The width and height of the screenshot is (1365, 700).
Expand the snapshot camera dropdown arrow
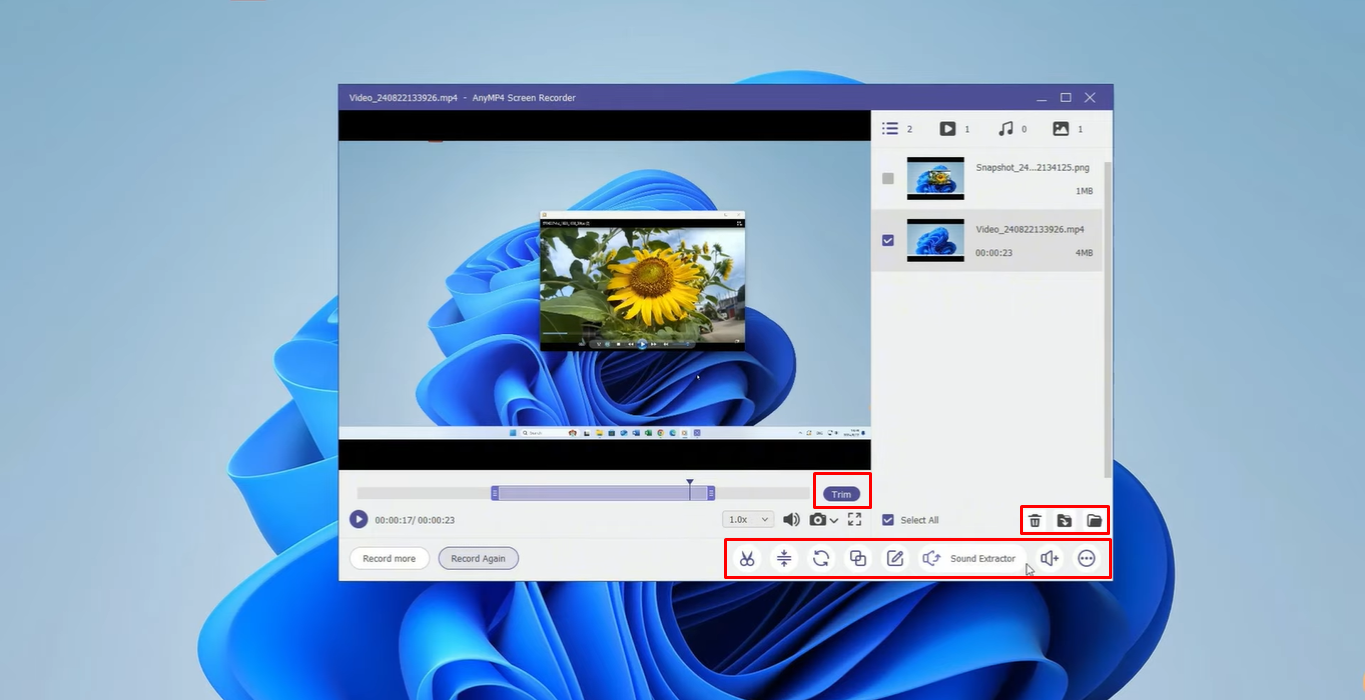click(835, 519)
